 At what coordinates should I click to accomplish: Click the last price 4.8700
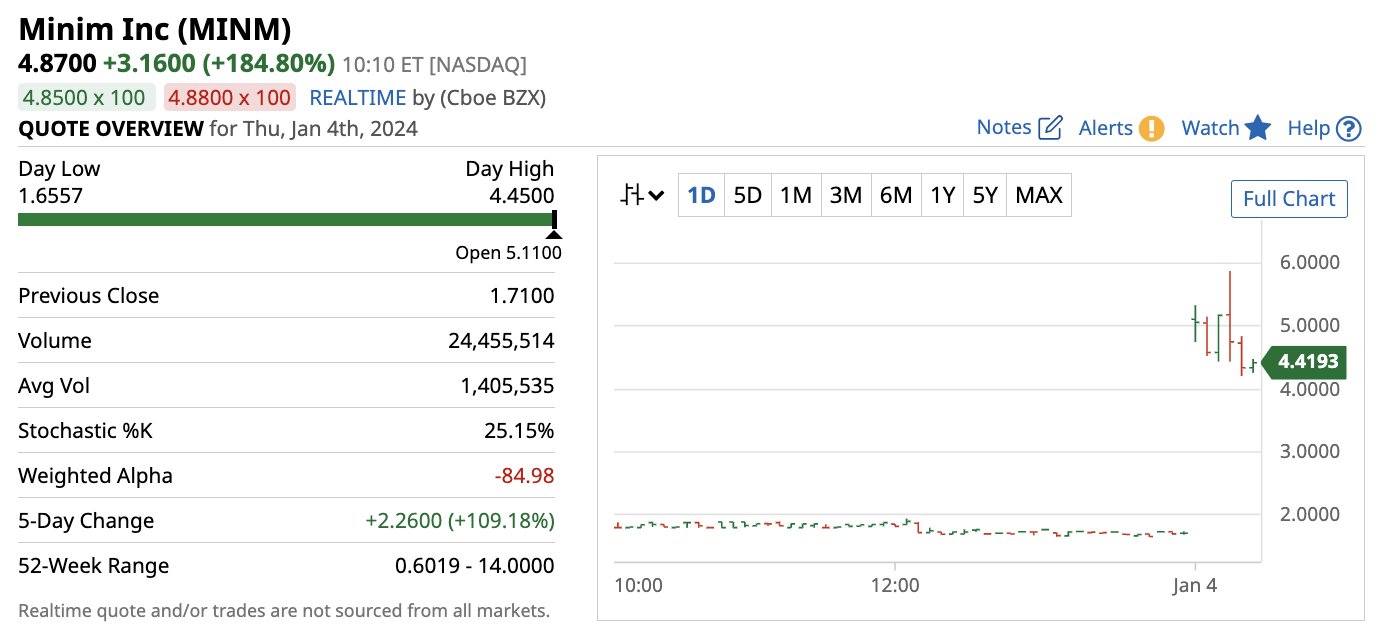(x=57, y=64)
